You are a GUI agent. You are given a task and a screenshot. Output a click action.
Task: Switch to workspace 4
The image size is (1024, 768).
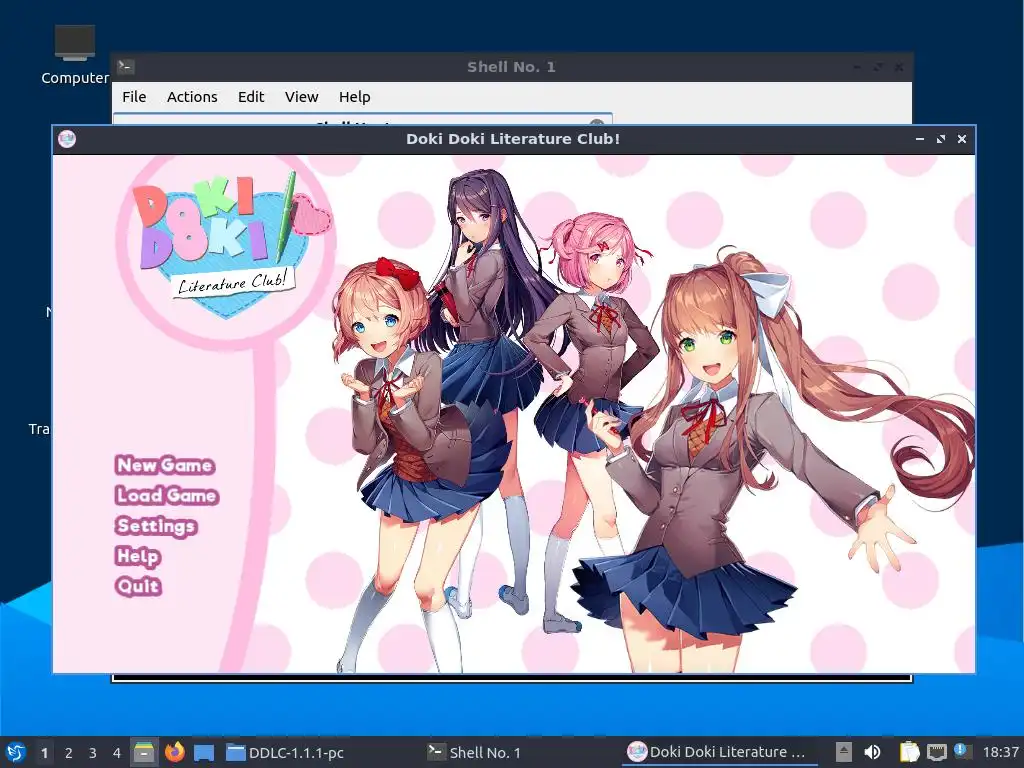[x=116, y=752]
